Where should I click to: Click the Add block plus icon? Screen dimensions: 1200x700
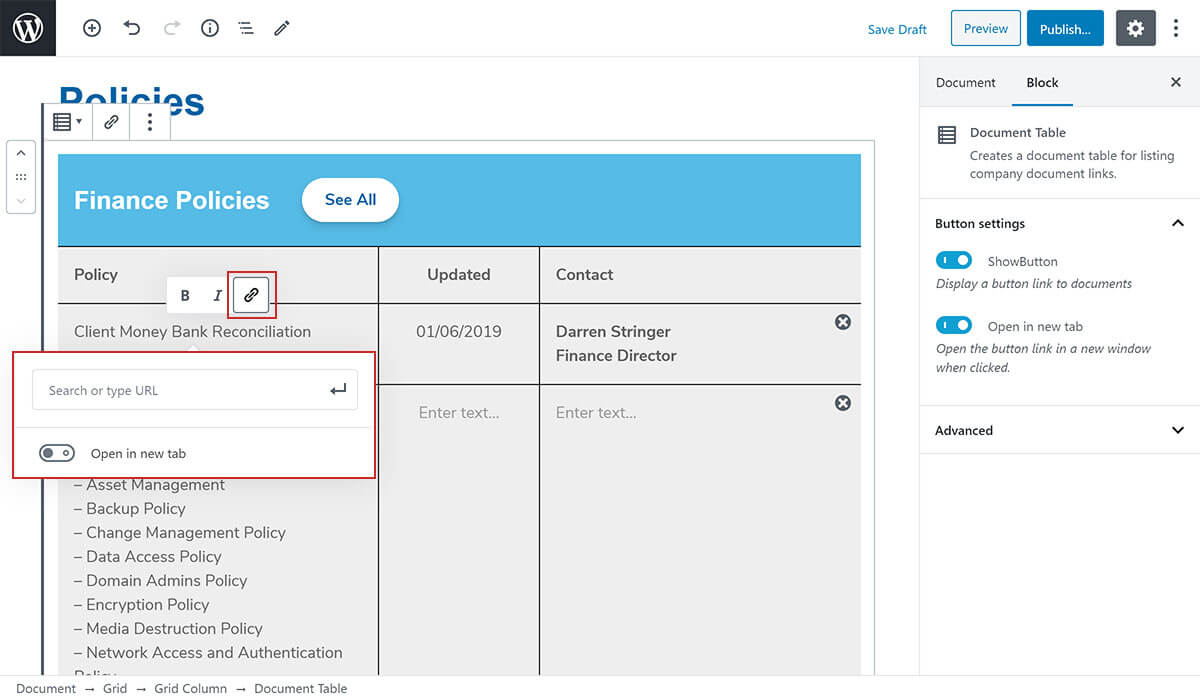point(92,29)
